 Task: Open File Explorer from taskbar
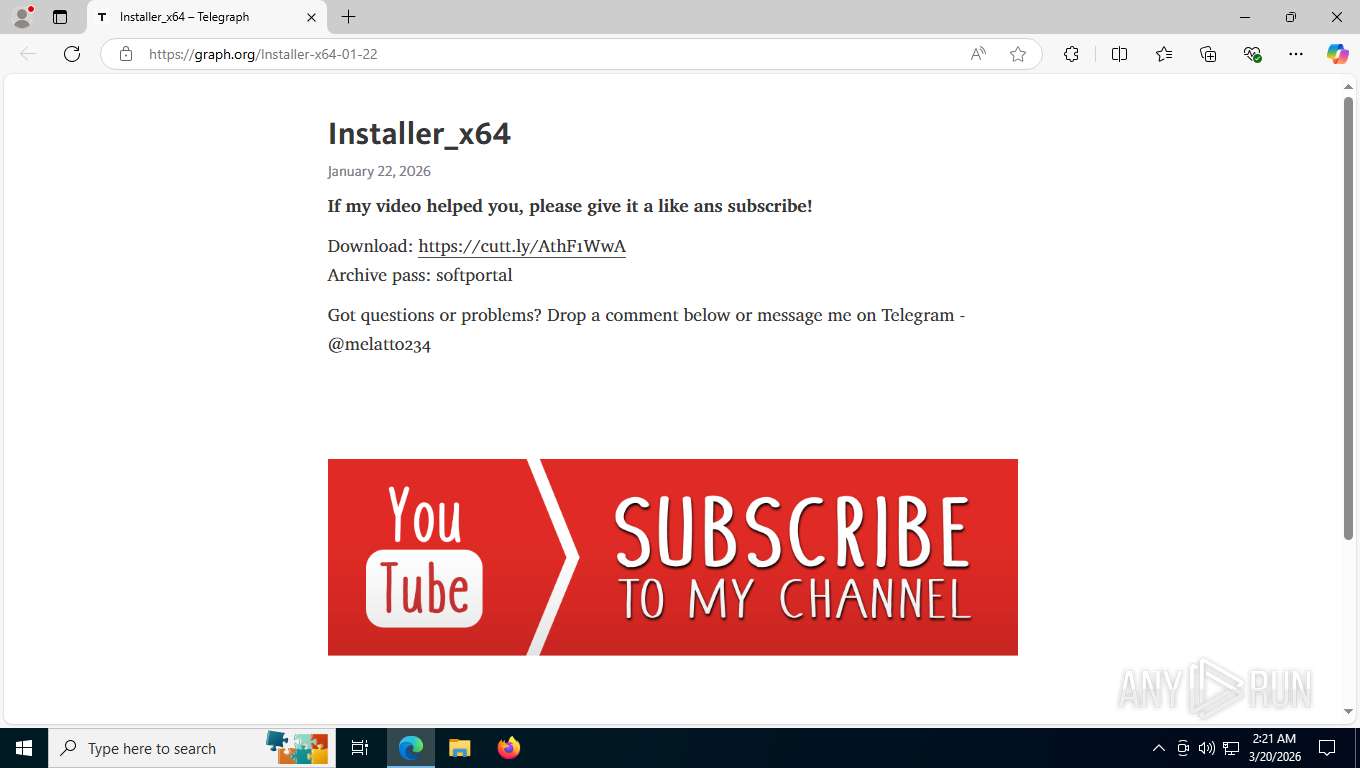point(459,748)
